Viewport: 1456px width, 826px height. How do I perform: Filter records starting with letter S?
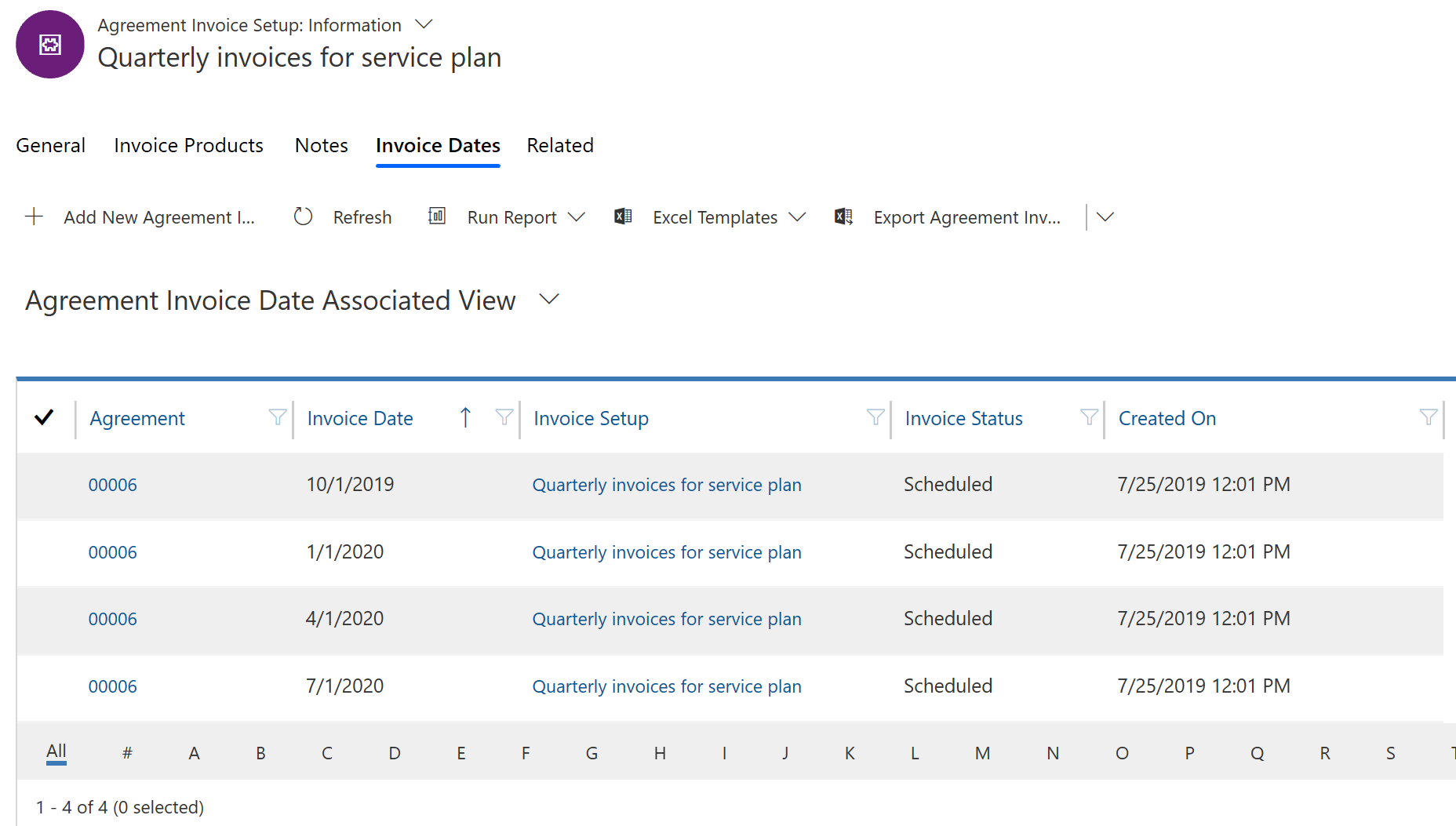(x=1391, y=753)
